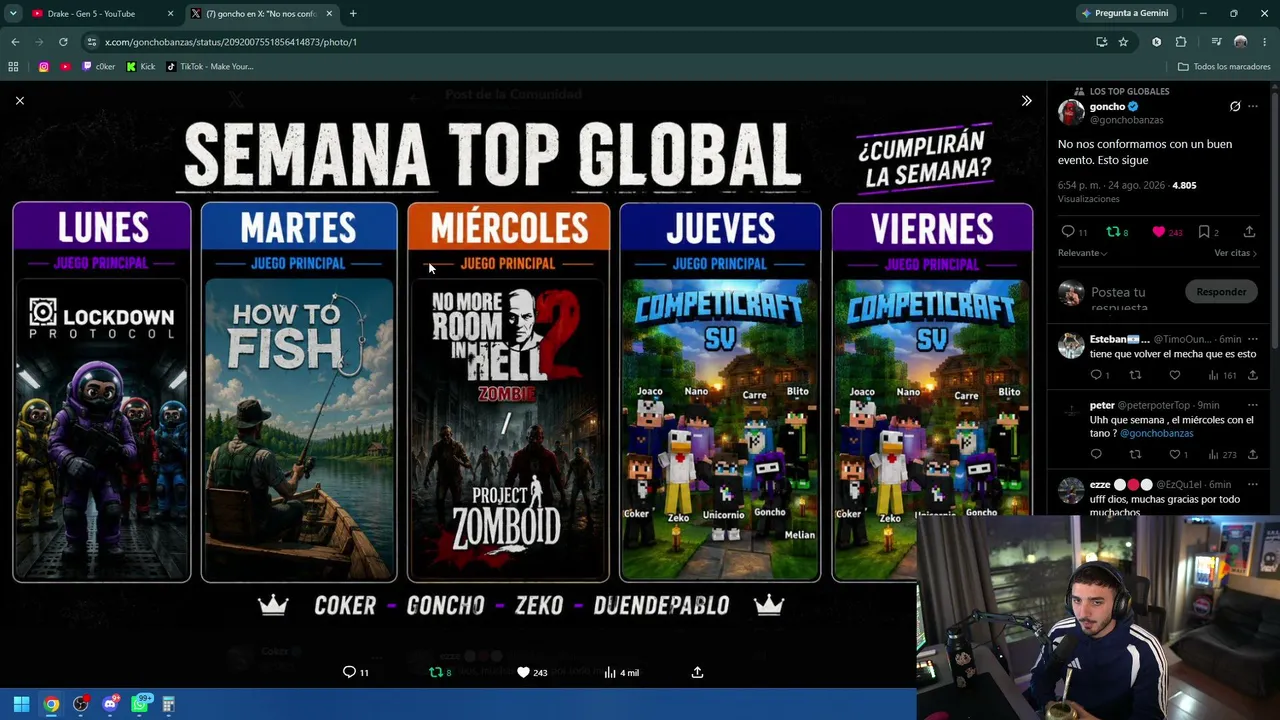Open a new browser tab
The height and width of the screenshot is (720, 1280).
(353, 14)
